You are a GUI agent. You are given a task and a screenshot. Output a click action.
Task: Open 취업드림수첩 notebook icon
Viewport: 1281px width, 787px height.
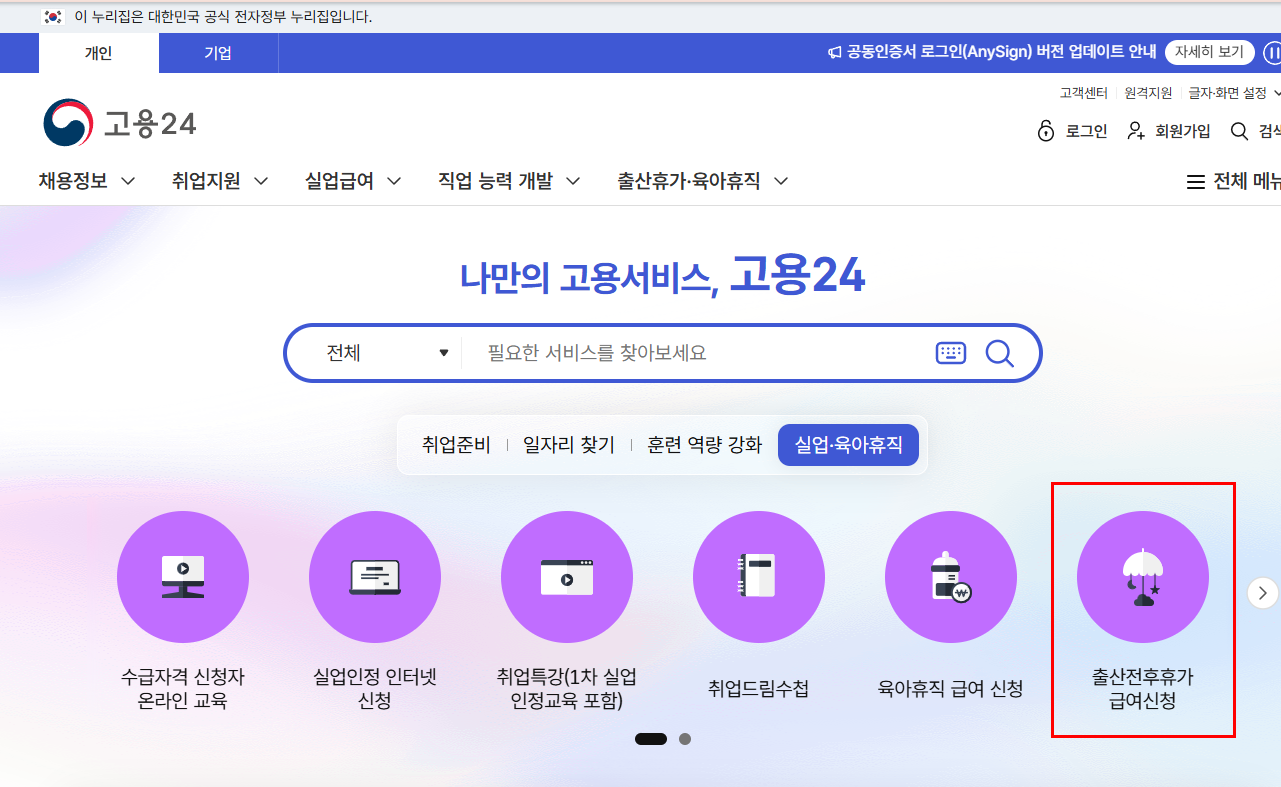[759, 577]
